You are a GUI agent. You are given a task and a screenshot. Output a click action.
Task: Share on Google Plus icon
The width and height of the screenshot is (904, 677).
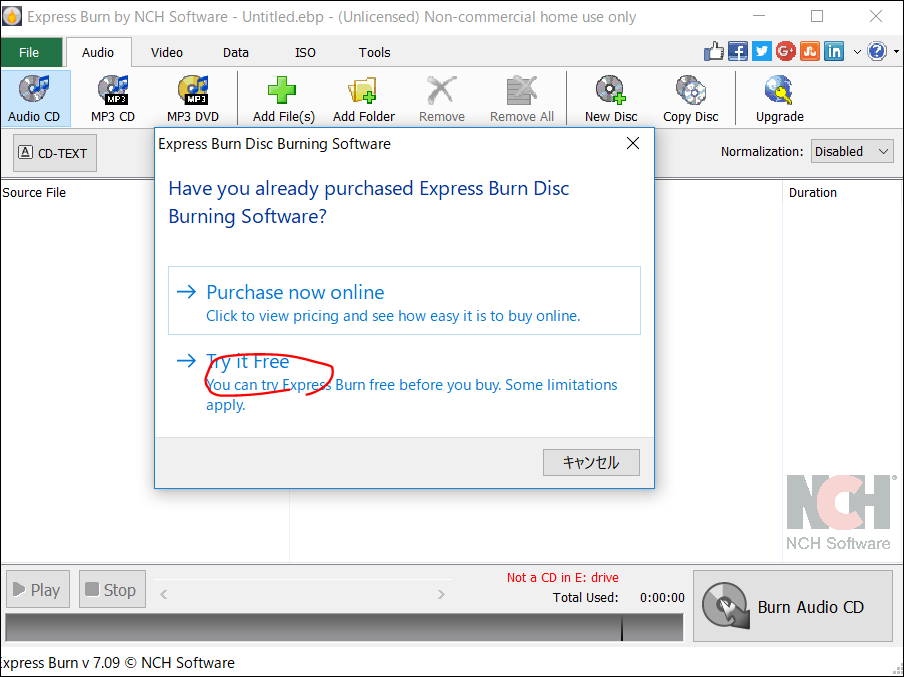pyautogui.click(x=786, y=51)
